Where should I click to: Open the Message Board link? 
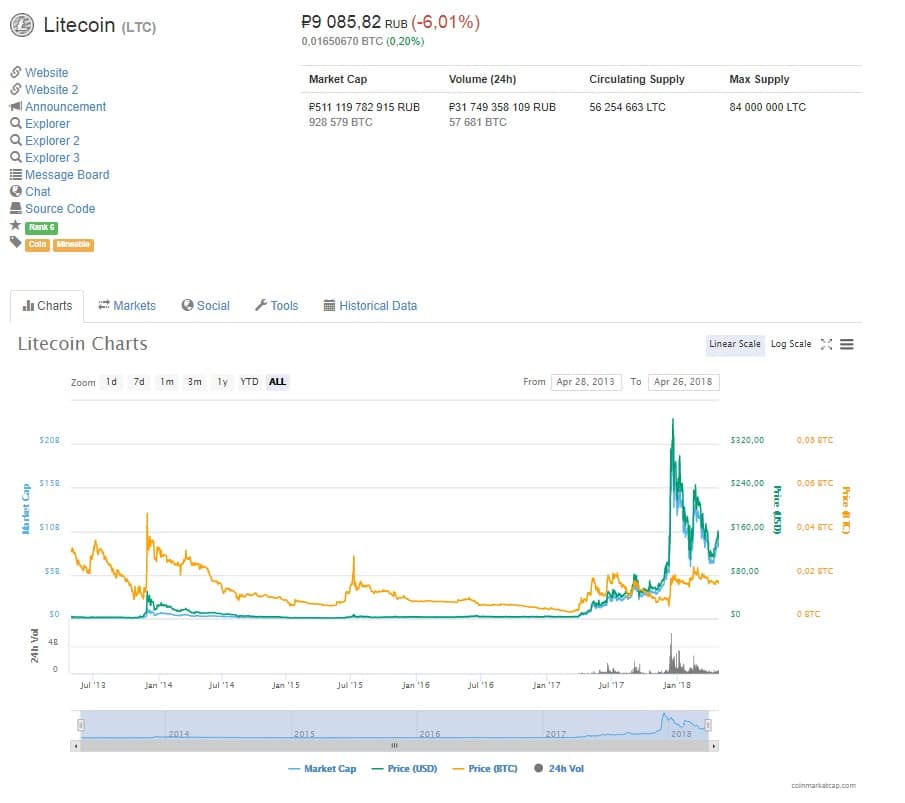(67, 174)
